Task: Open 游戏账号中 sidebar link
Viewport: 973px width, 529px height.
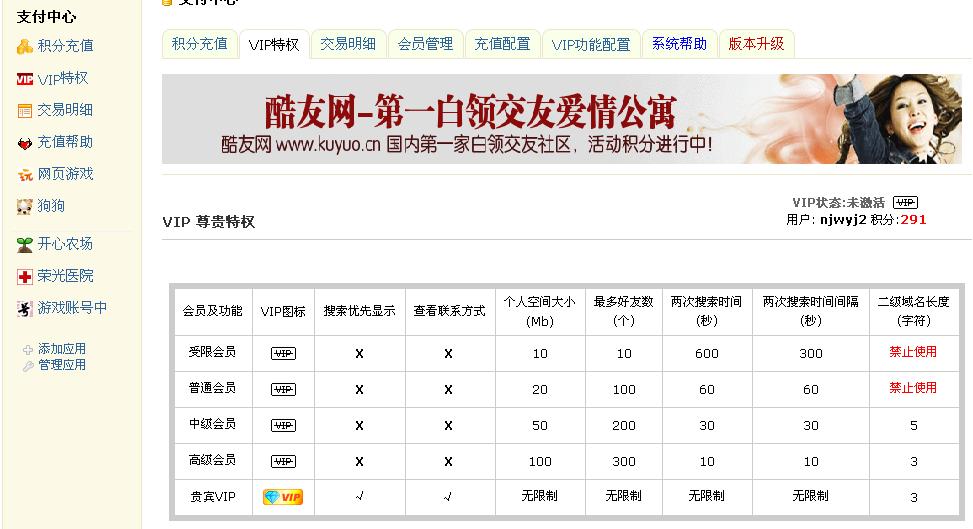Action: tap(72, 308)
